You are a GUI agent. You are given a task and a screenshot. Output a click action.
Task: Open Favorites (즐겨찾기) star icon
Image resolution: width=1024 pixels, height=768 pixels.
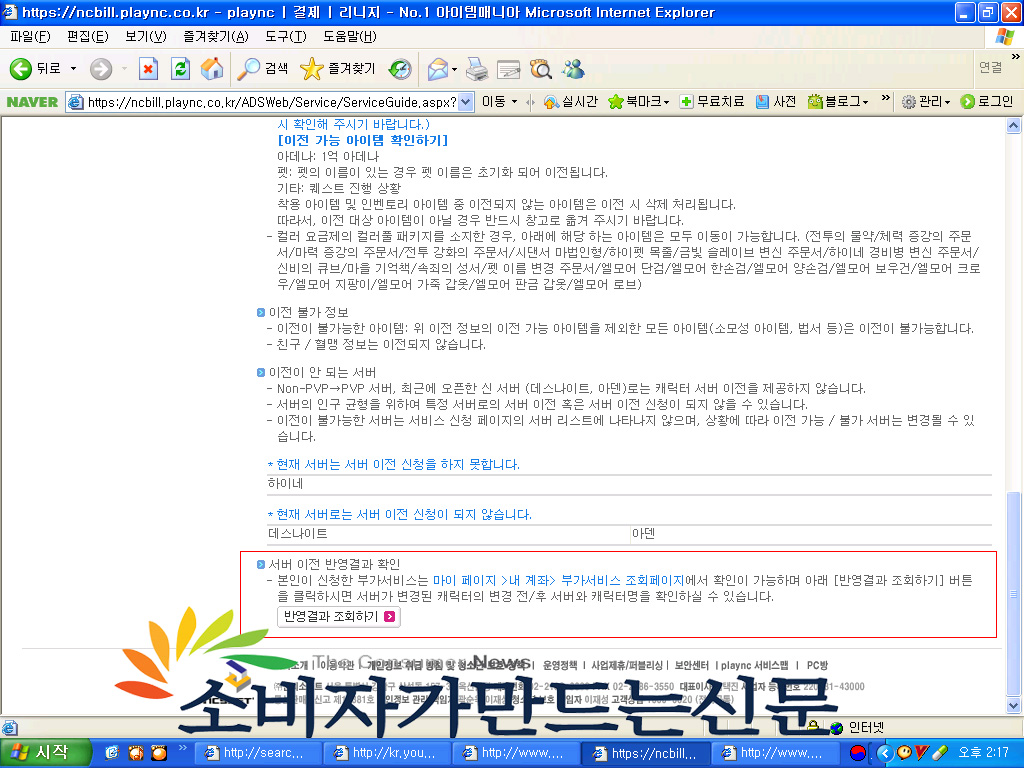(312, 68)
